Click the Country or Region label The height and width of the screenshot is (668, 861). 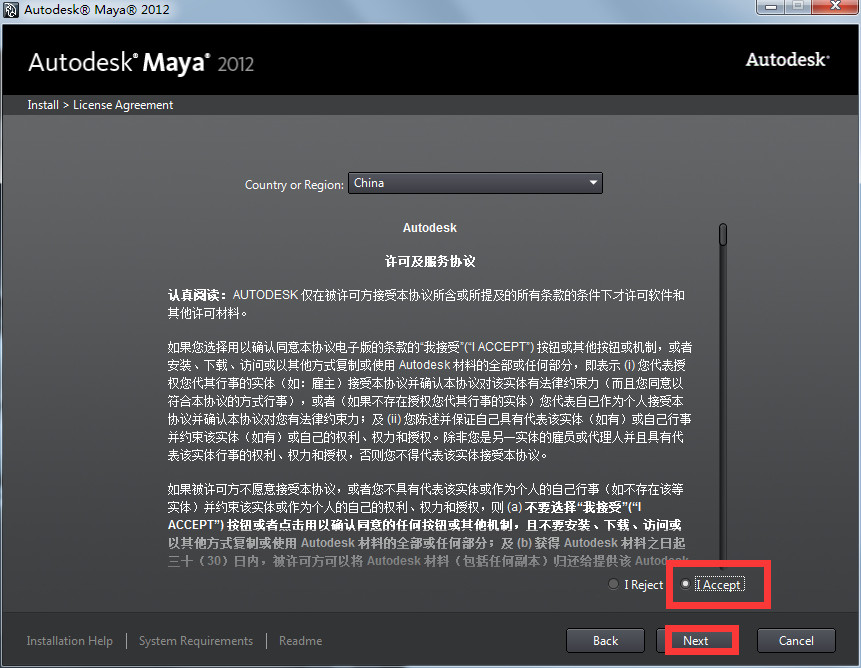[x=294, y=185]
